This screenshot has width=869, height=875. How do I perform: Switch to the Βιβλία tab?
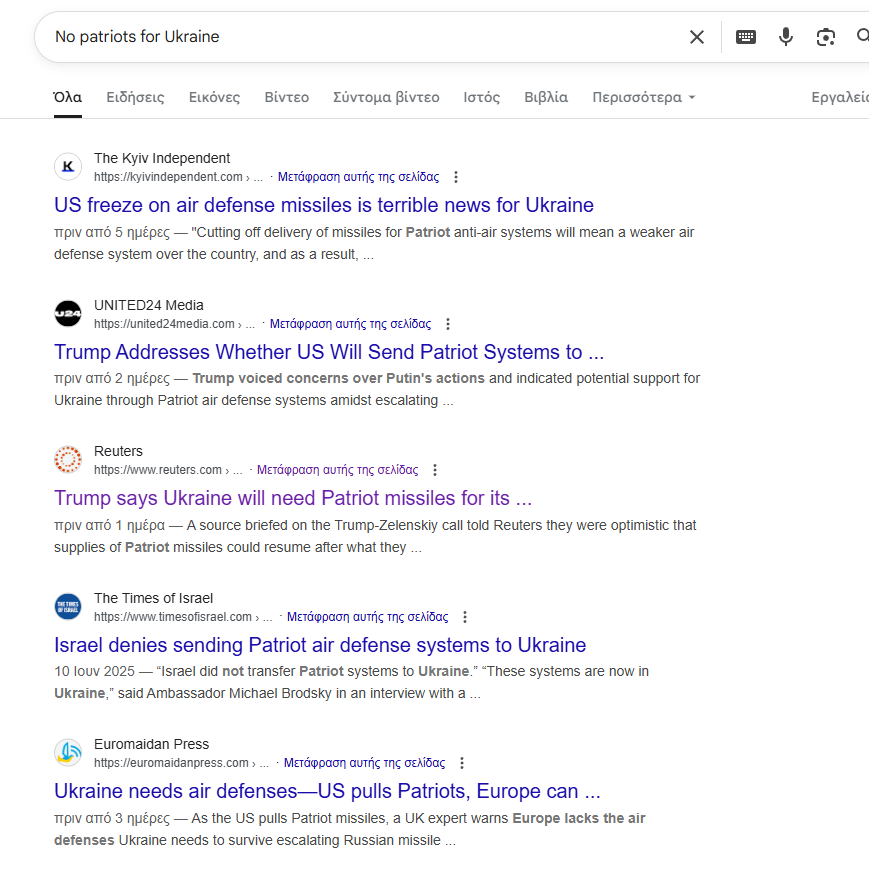(x=546, y=97)
